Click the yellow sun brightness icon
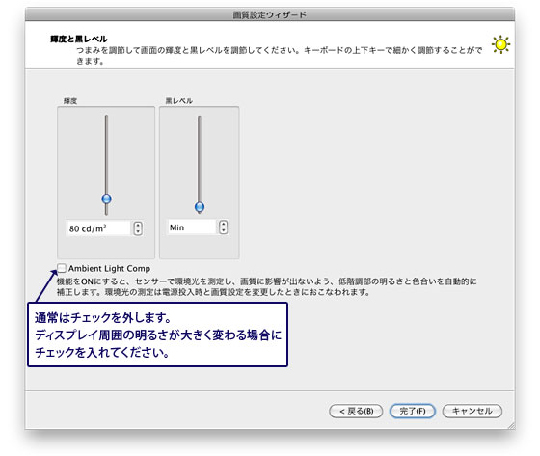The height and width of the screenshot is (456, 540). [x=501, y=44]
